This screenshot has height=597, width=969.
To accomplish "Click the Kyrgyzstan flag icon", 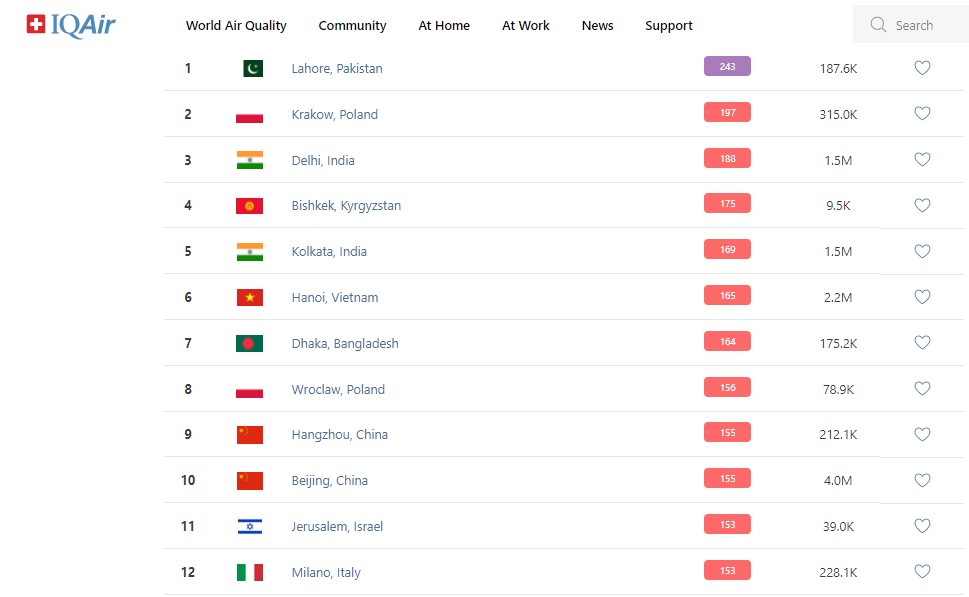I will pos(250,206).
